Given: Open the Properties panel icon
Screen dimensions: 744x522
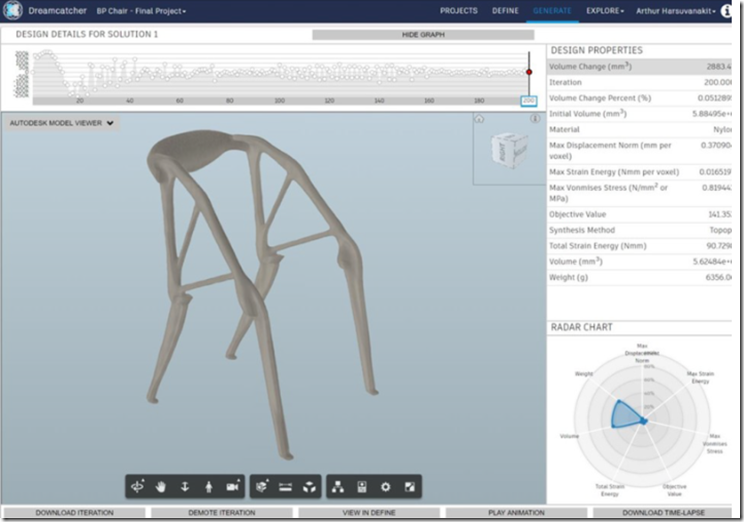Looking at the screenshot, I should pyautogui.click(x=362, y=487).
